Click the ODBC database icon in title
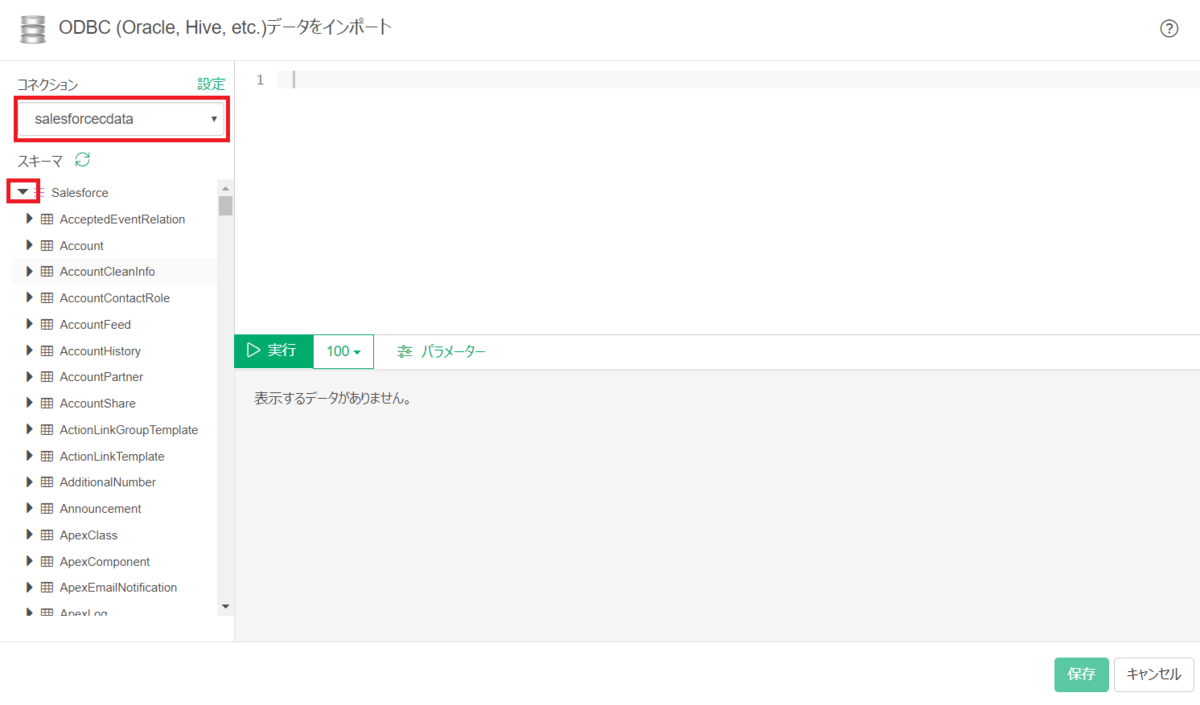 (x=33, y=28)
